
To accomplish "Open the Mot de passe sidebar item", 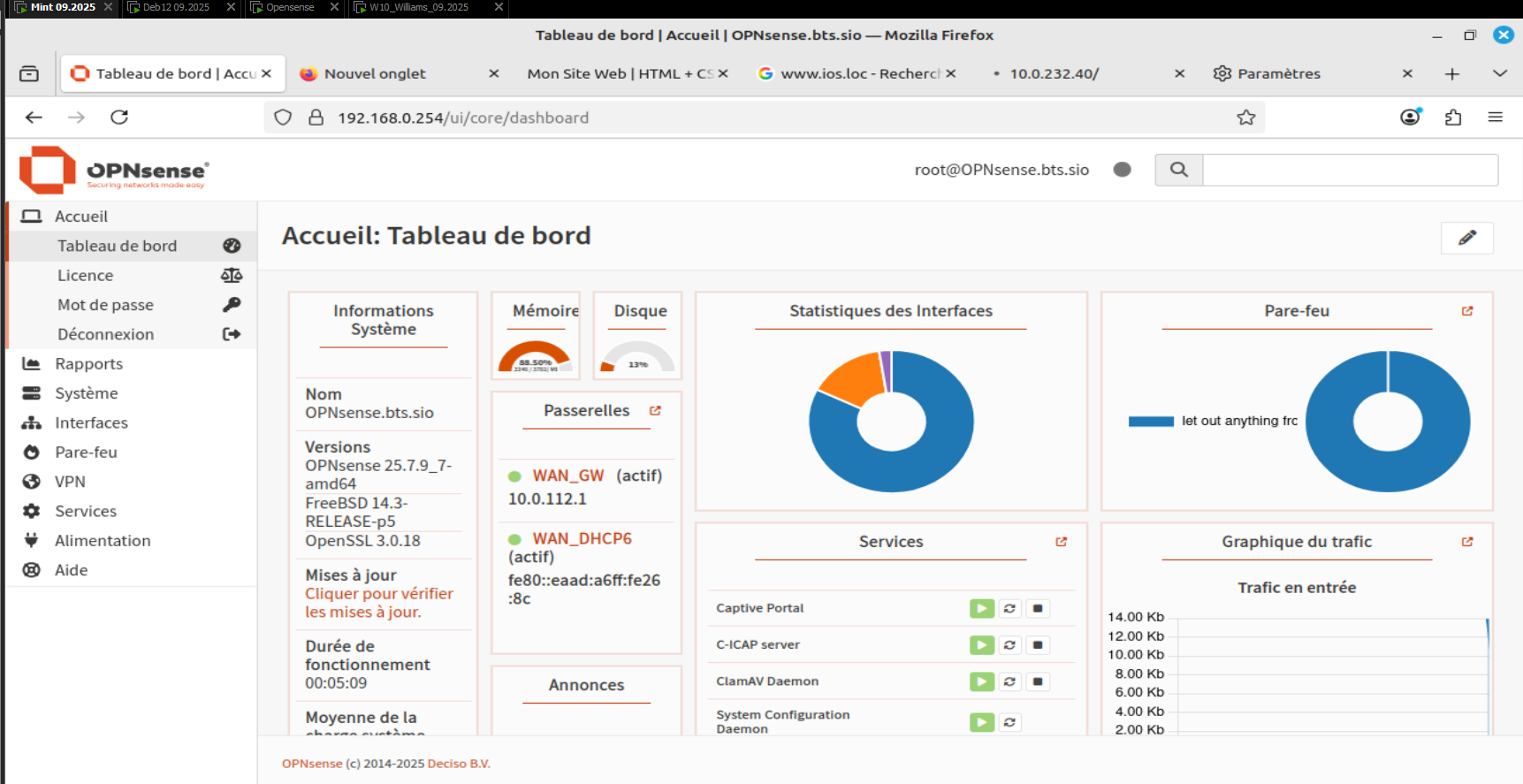I will [131, 305].
